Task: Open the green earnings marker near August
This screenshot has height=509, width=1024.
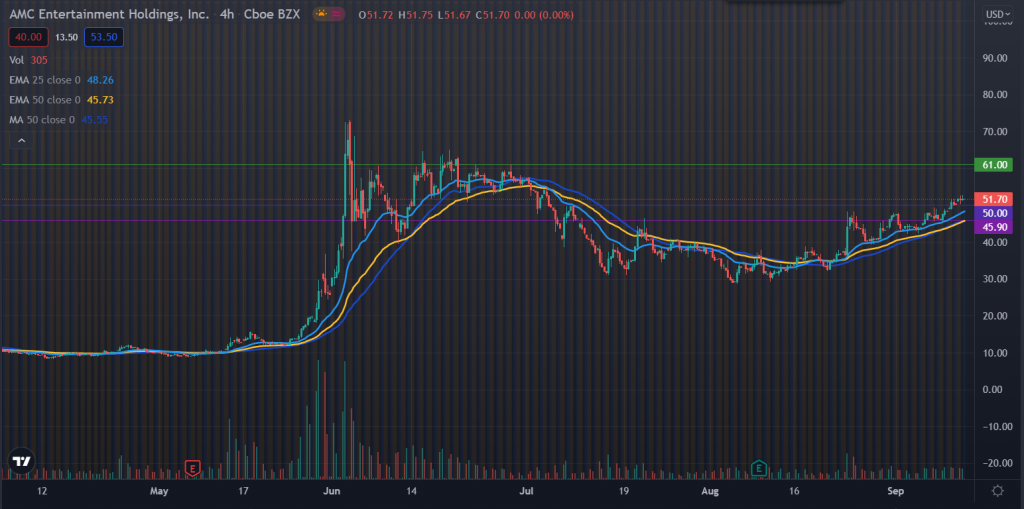Action: pyautogui.click(x=758, y=468)
